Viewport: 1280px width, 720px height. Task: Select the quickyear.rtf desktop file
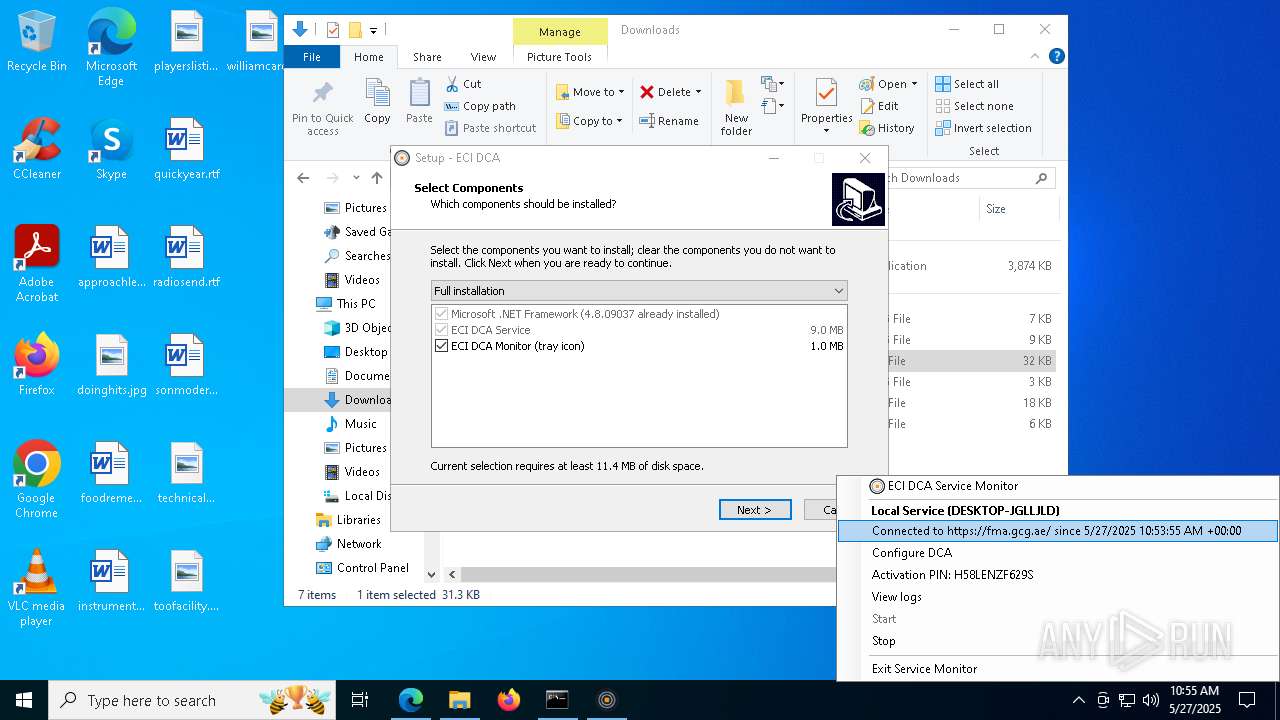(186, 149)
